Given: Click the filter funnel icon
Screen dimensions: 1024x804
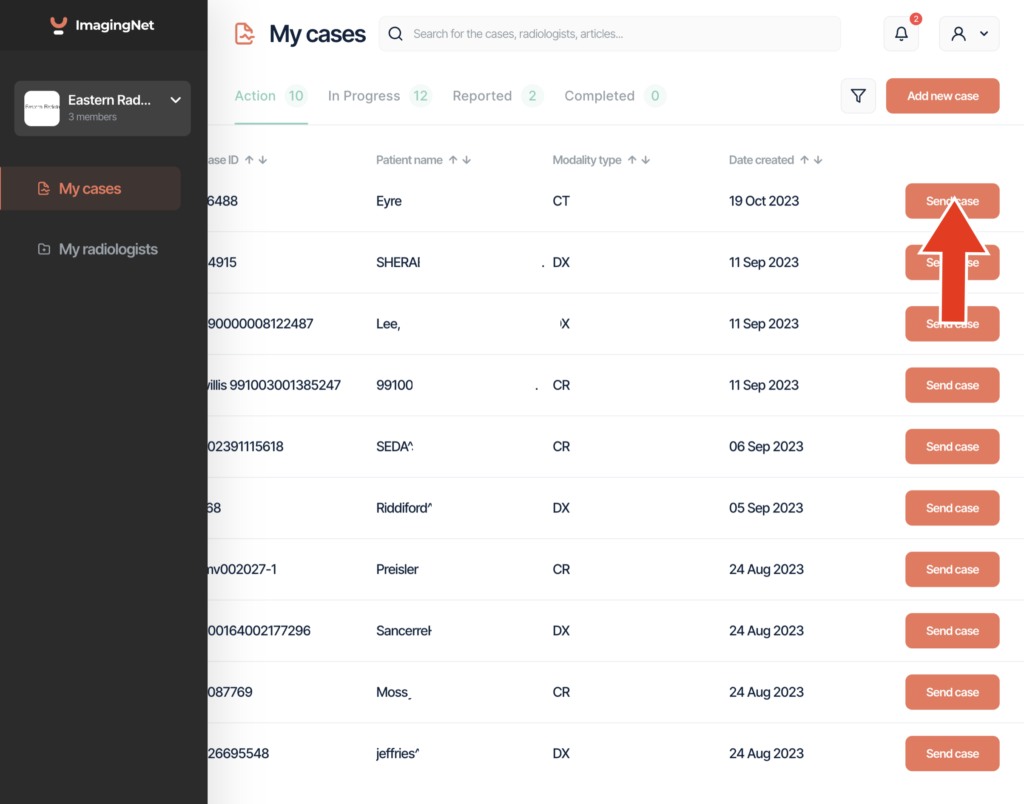Looking at the screenshot, I should point(858,96).
